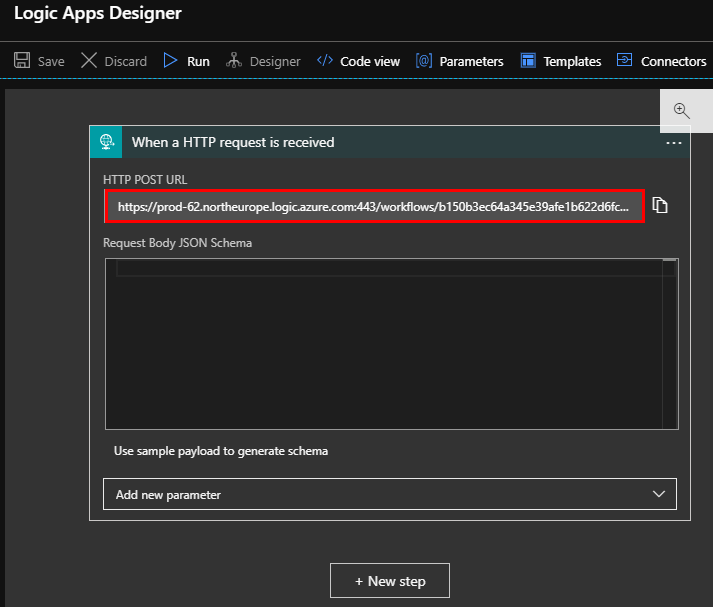Image resolution: width=713 pixels, height=607 pixels.
Task: Open the trigger card's ellipsis menu
Action: 673,143
